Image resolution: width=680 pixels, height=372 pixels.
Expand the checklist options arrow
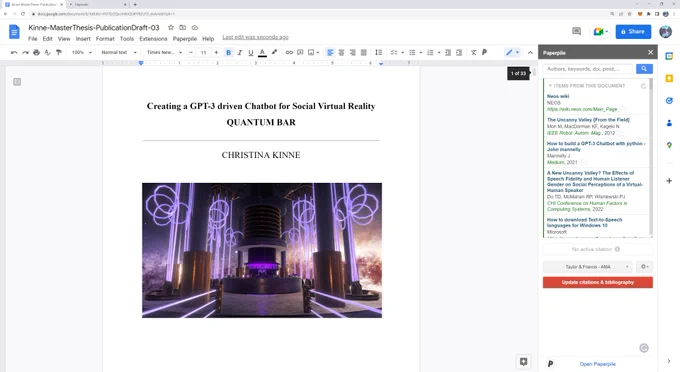tap(402, 52)
